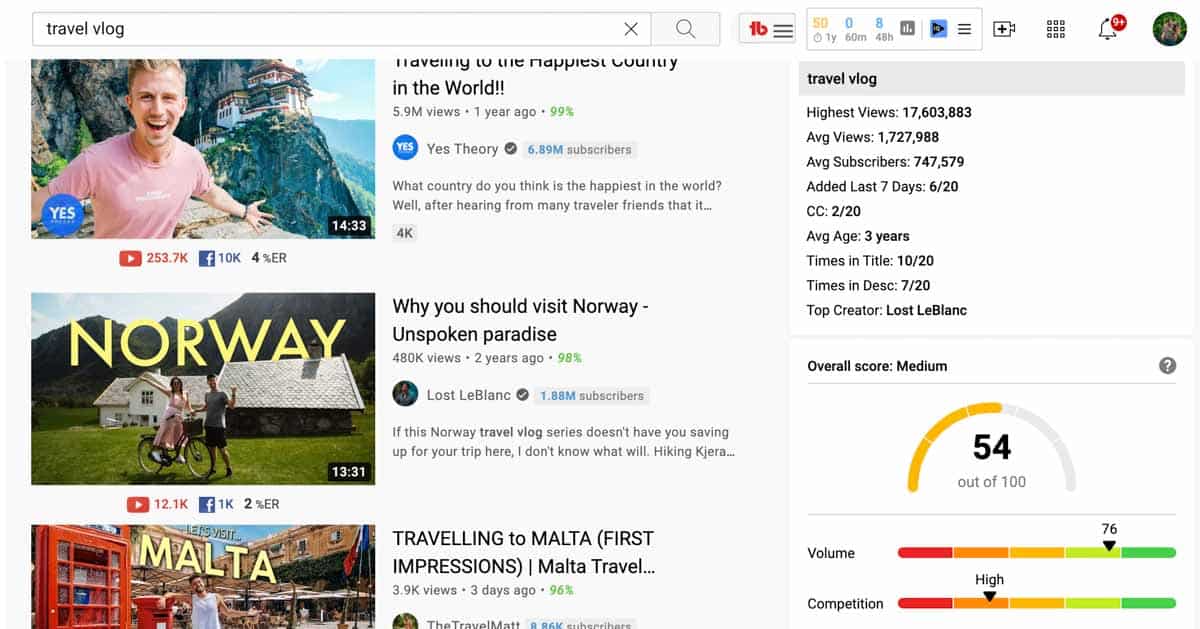Click the 2 %ER engagement value

pyautogui.click(x=261, y=505)
